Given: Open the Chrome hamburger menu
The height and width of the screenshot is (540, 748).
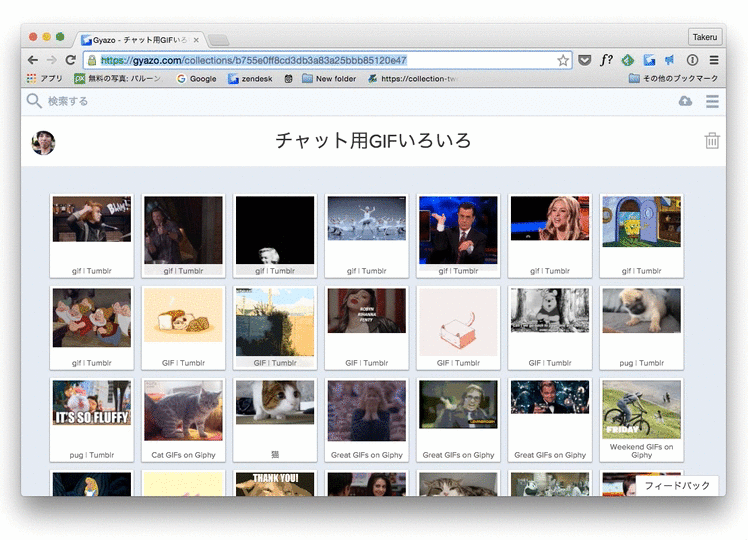Looking at the screenshot, I should click(714, 60).
